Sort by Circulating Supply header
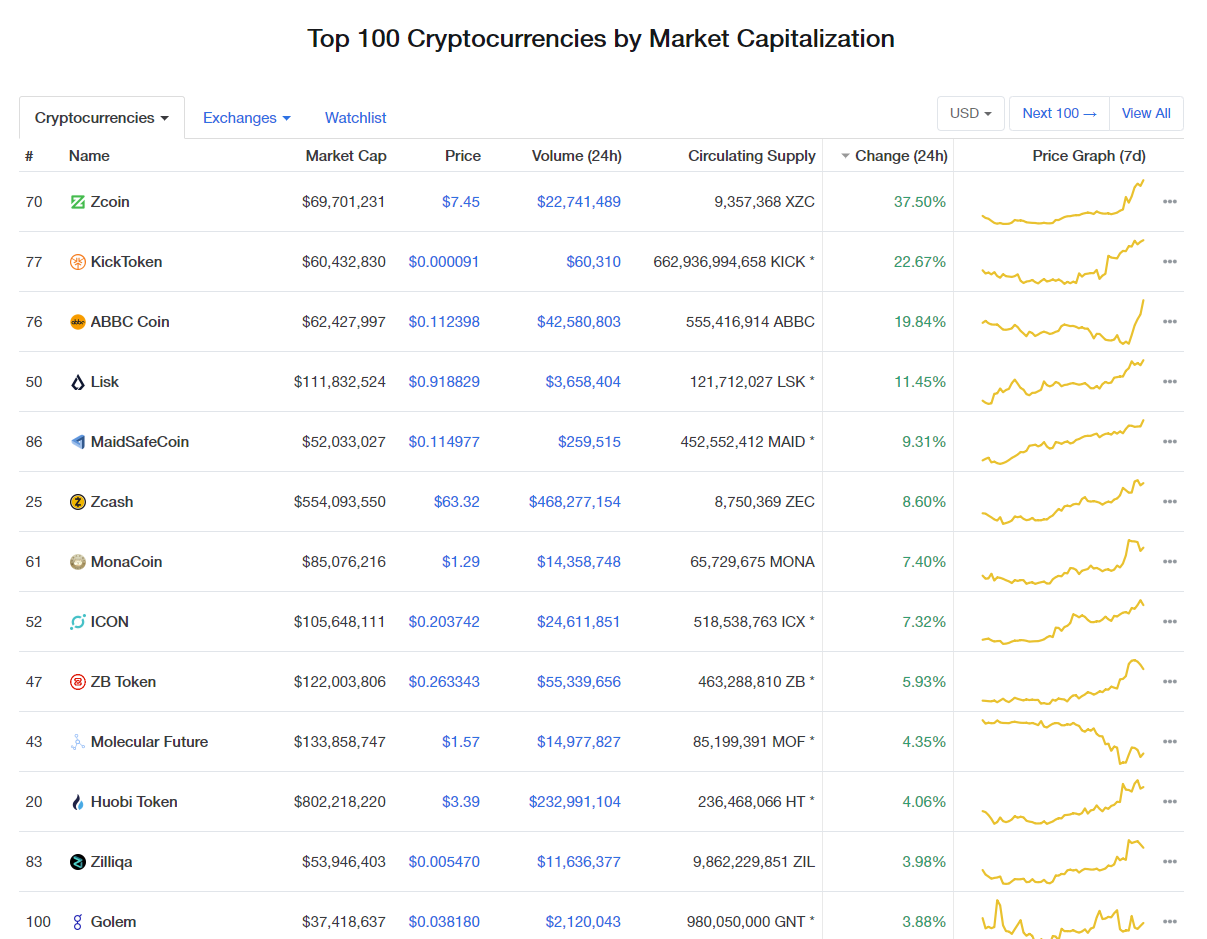 pyautogui.click(x=752, y=156)
